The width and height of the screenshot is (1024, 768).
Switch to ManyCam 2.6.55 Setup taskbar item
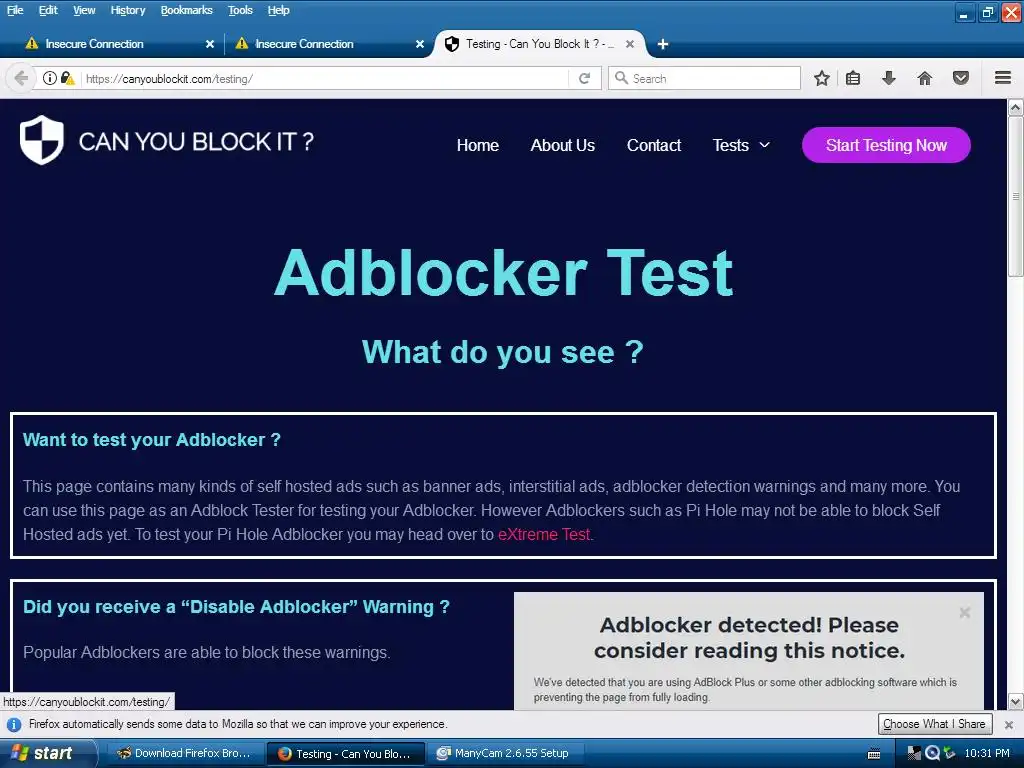(x=506, y=753)
